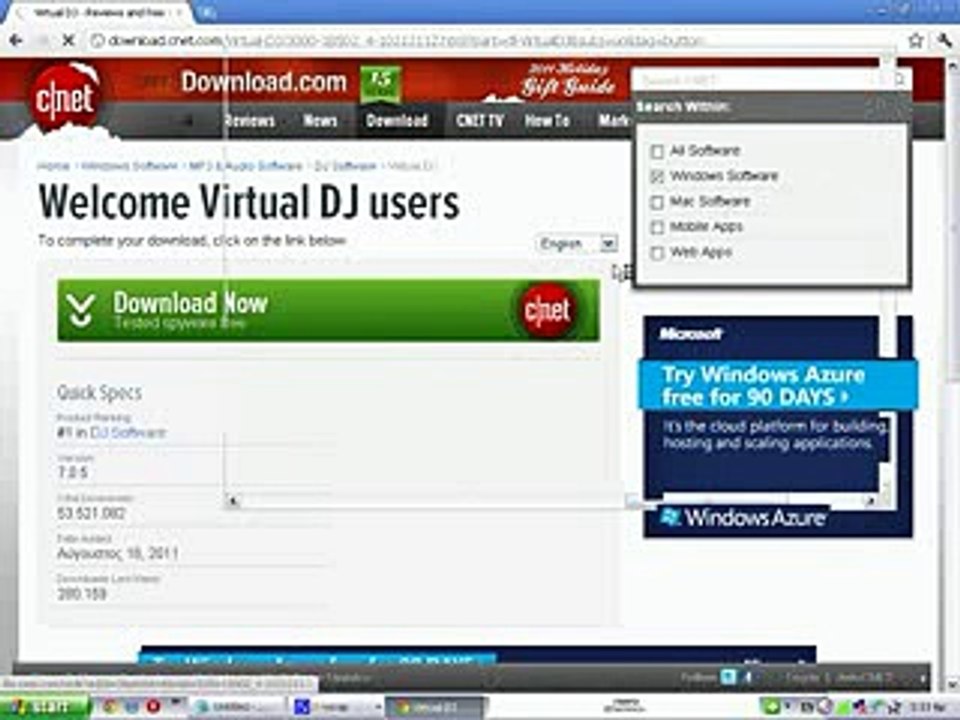Viewport: 960px width, 720px height.
Task: Open the Chrome wrench settings menu
Action: click(x=946, y=41)
